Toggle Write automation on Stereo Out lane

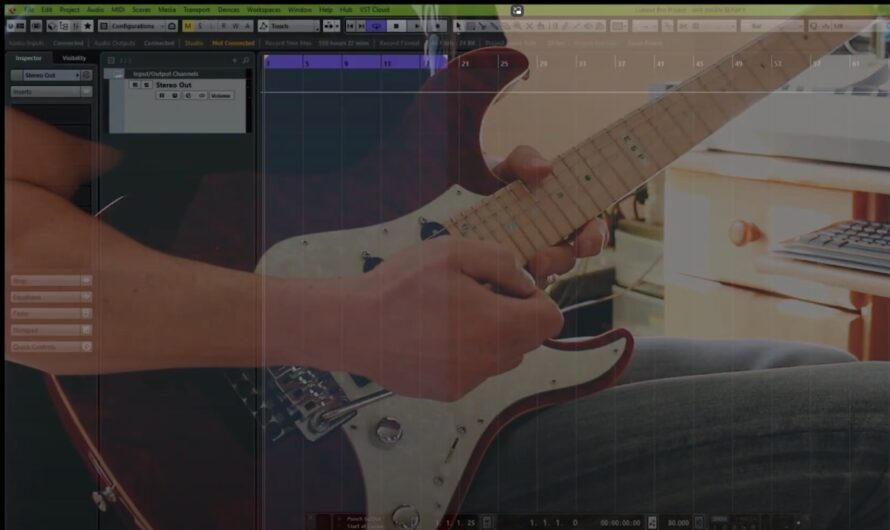click(x=174, y=95)
